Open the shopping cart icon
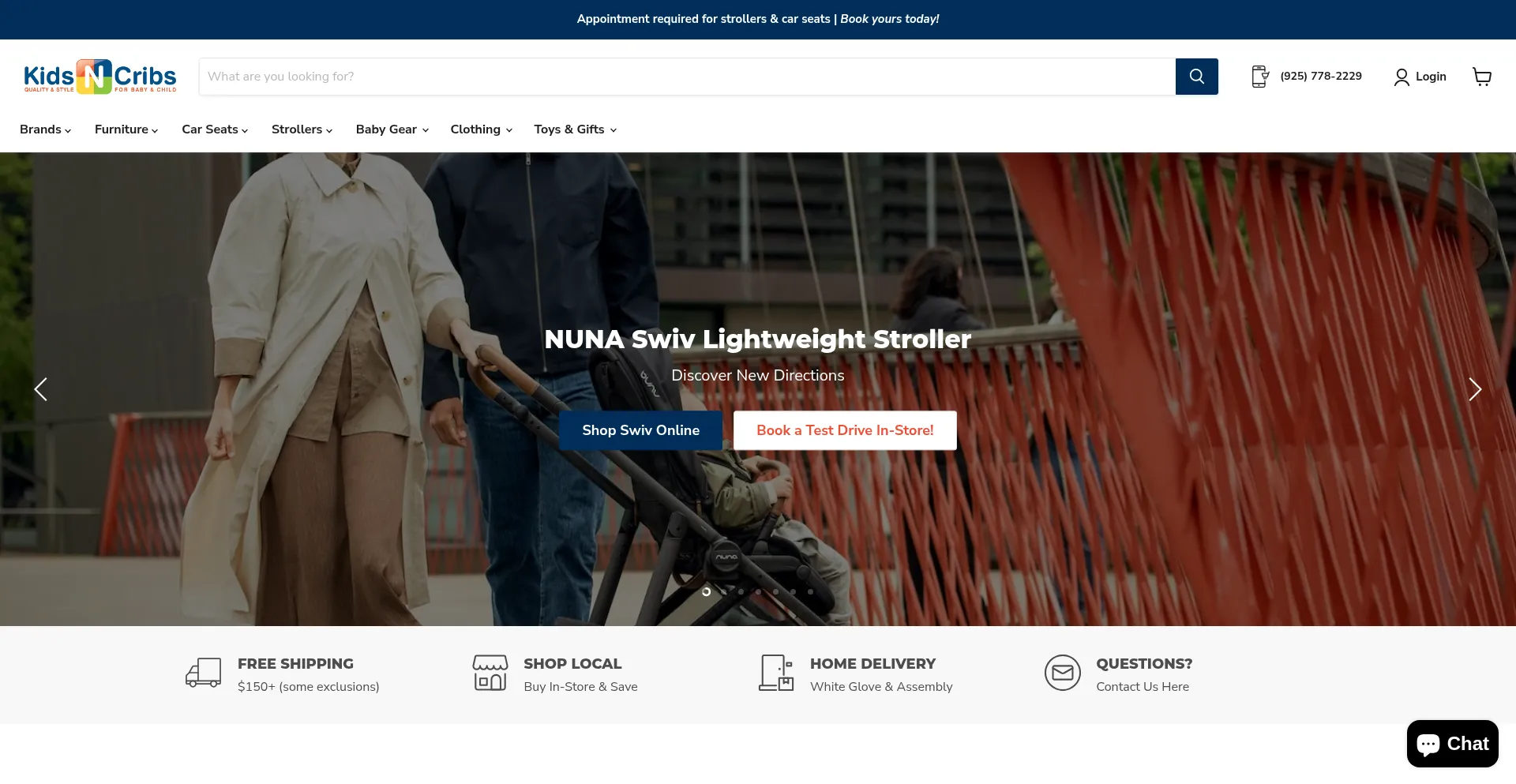The width and height of the screenshot is (1516, 784). (x=1482, y=77)
